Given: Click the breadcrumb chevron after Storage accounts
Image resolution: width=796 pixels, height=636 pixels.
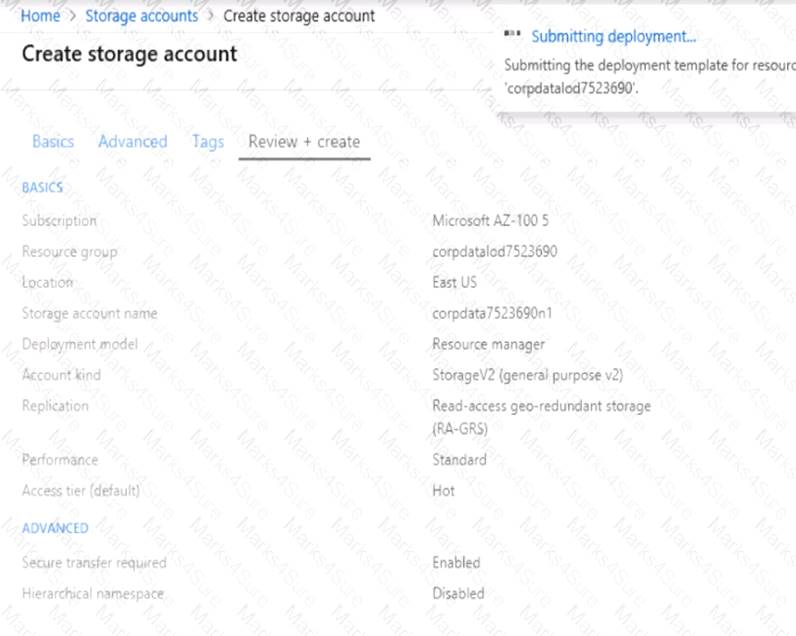Looking at the screenshot, I should pyautogui.click(x=210, y=16).
